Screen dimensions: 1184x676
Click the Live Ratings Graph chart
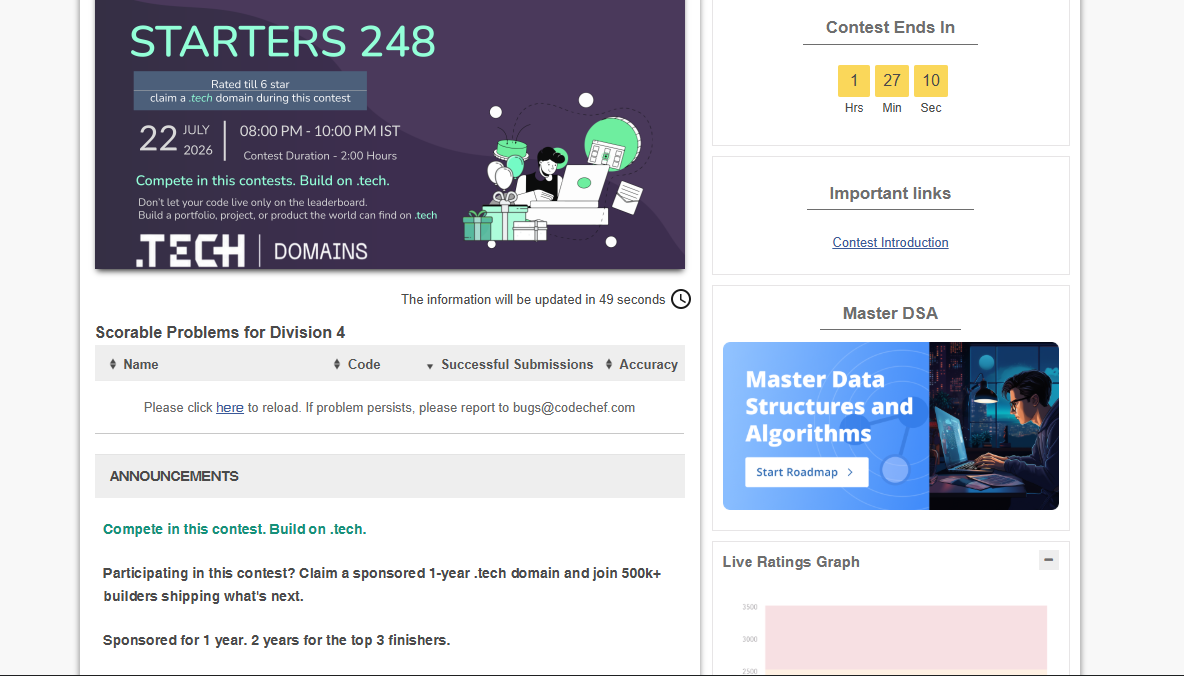tap(890, 637)
